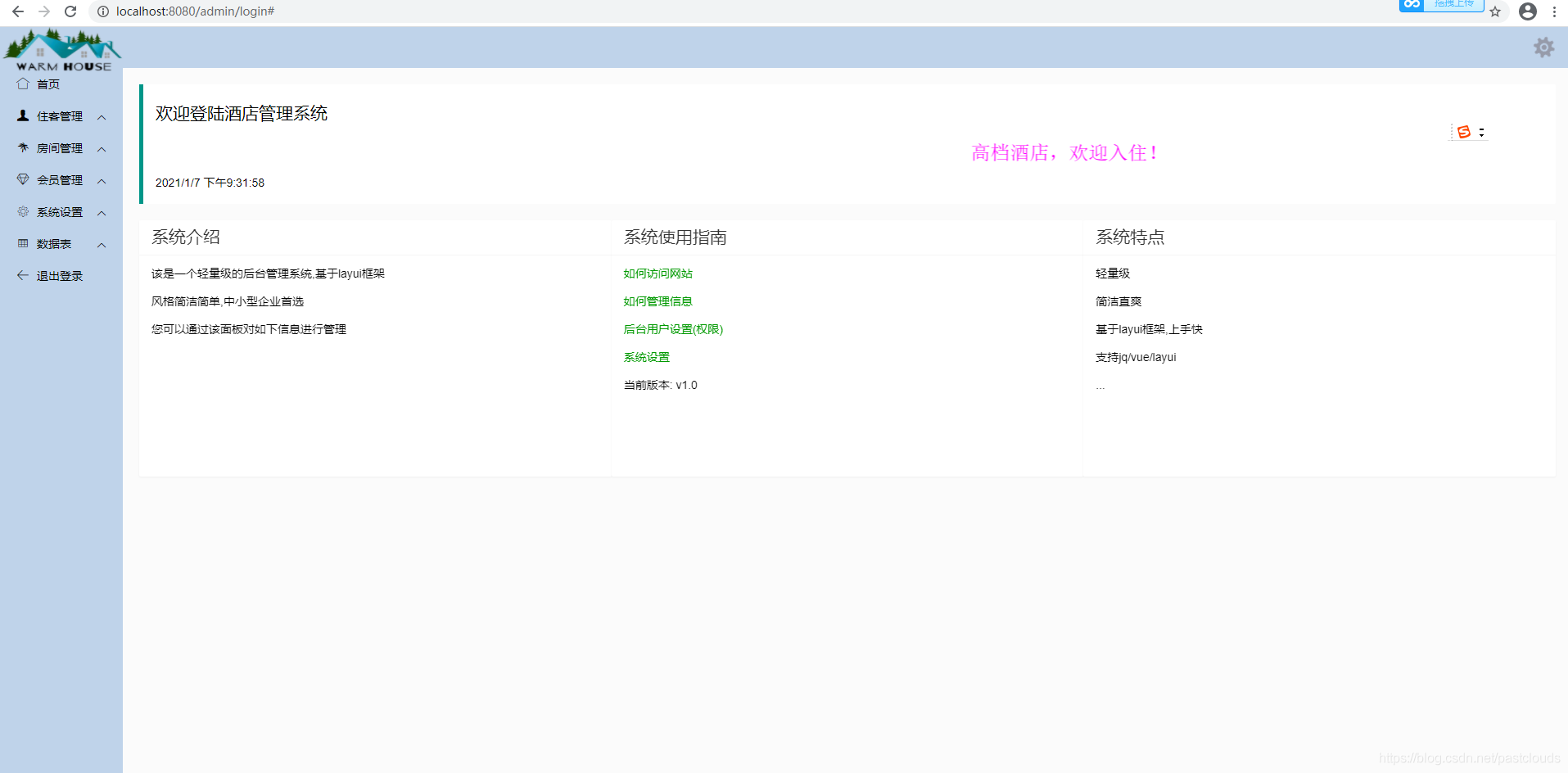Log out via 退出登录

pos(60,276)
